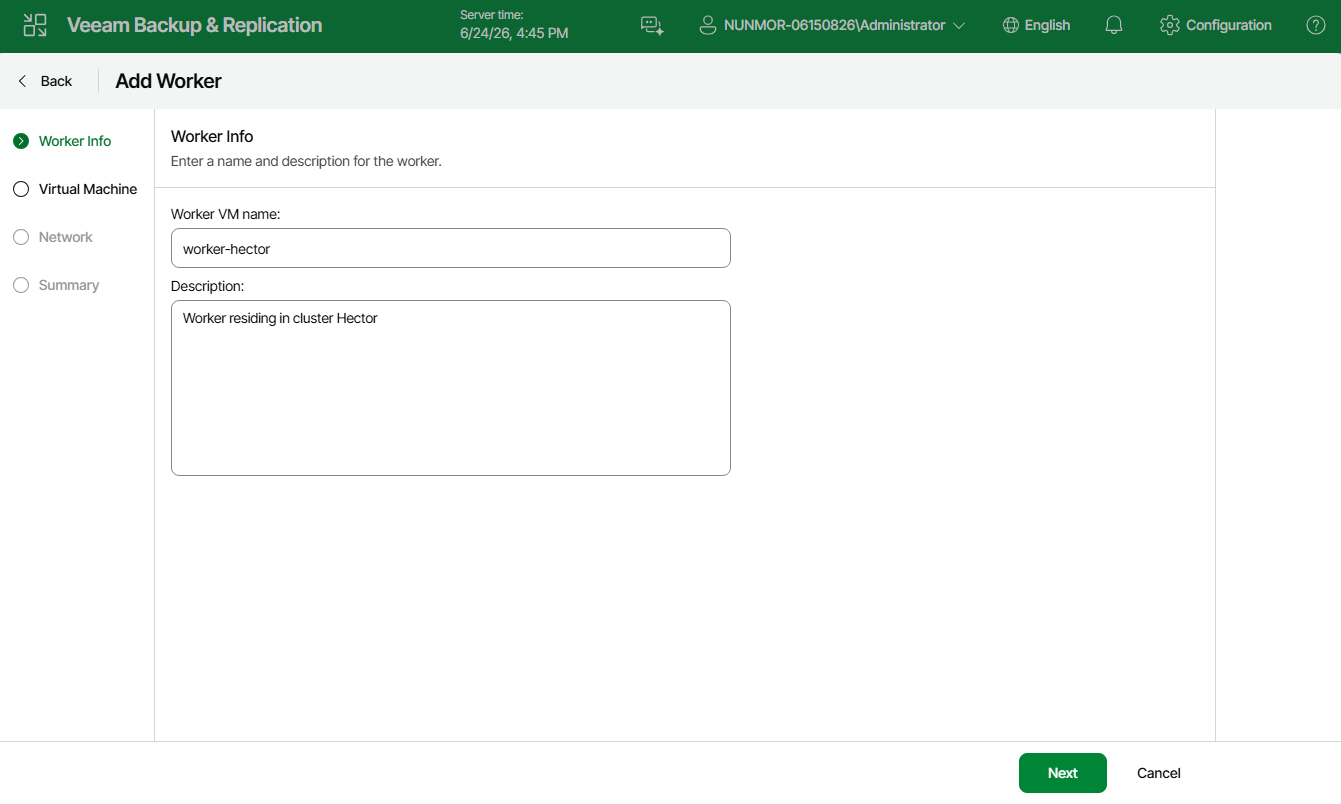Select the Network step
Viewport: 1341px width, 804px height.
click(x=53, y=237)
